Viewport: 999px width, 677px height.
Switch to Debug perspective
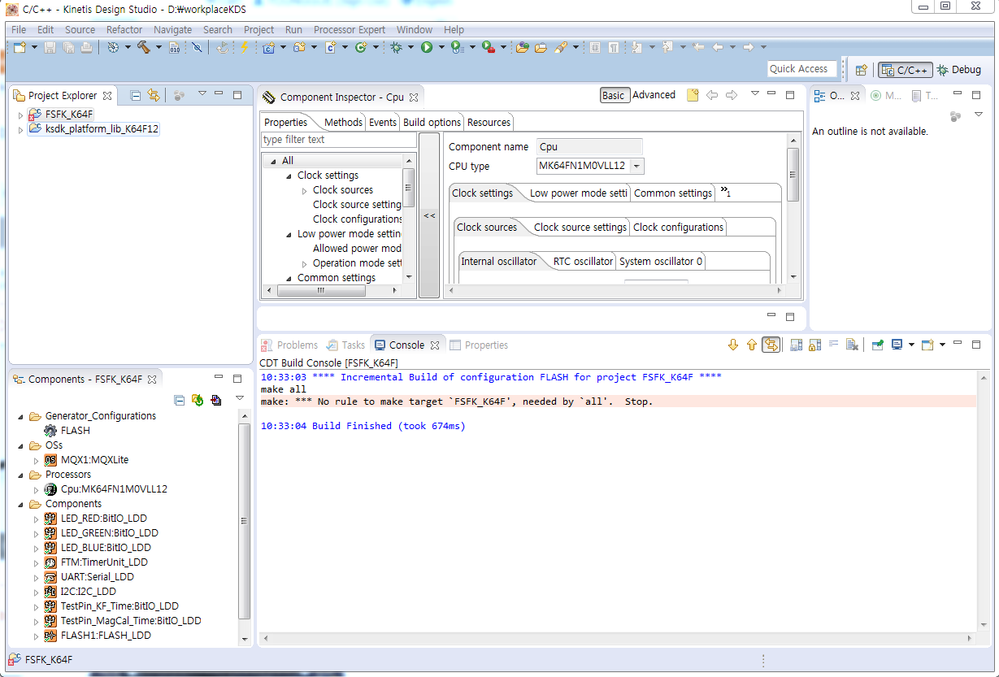(959, 70)
